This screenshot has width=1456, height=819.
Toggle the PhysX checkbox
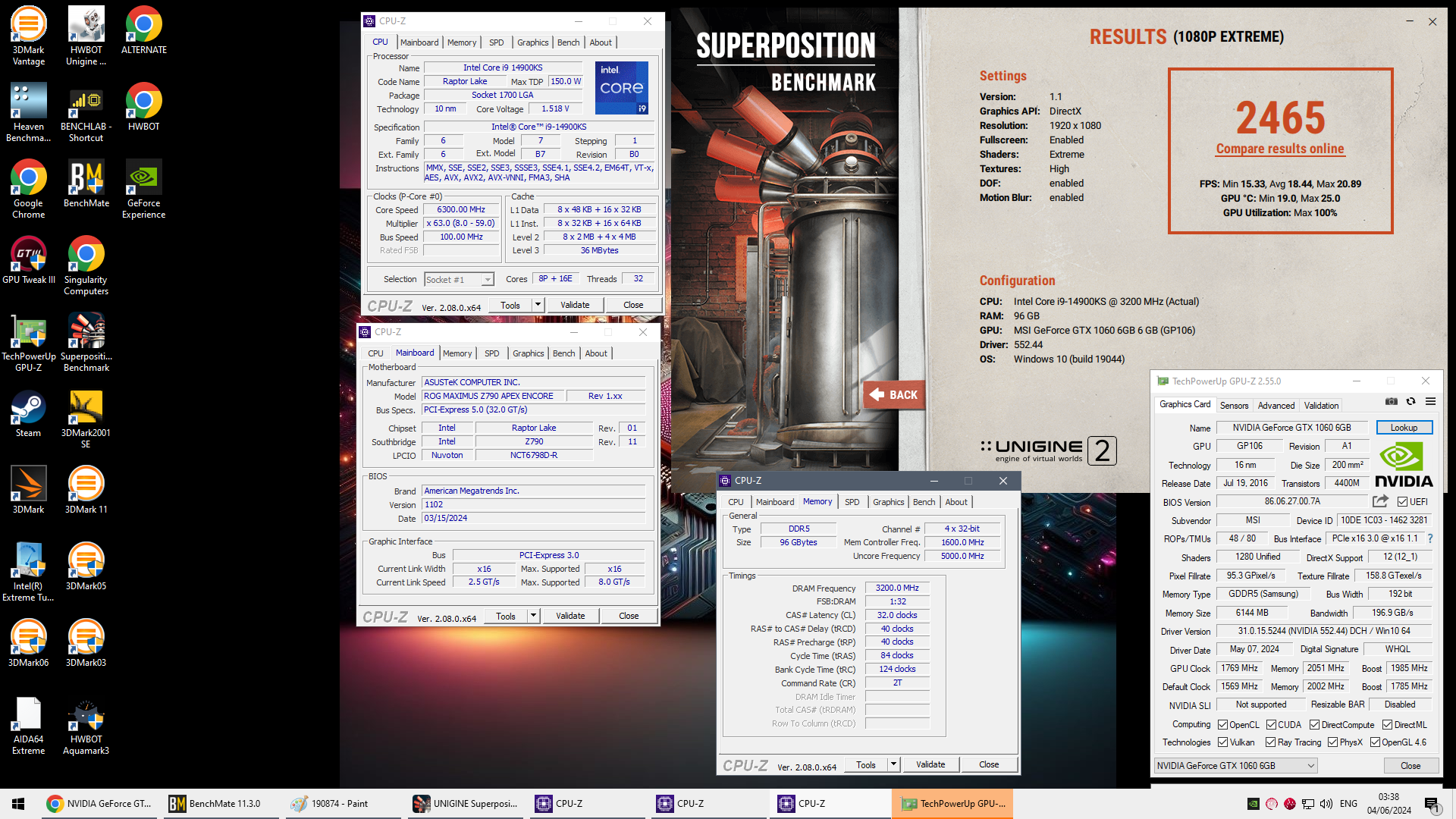tap(1332, 742)
